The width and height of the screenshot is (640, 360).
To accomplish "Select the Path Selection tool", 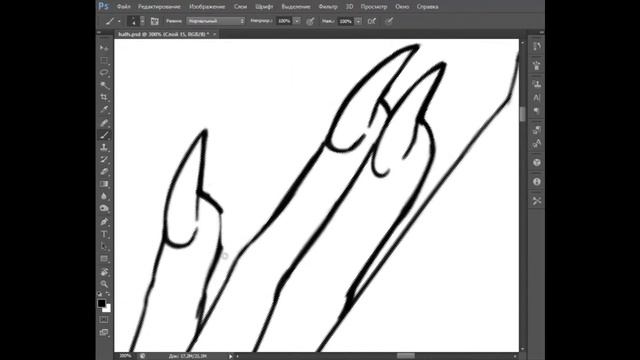I will click(x=104, y=247).
